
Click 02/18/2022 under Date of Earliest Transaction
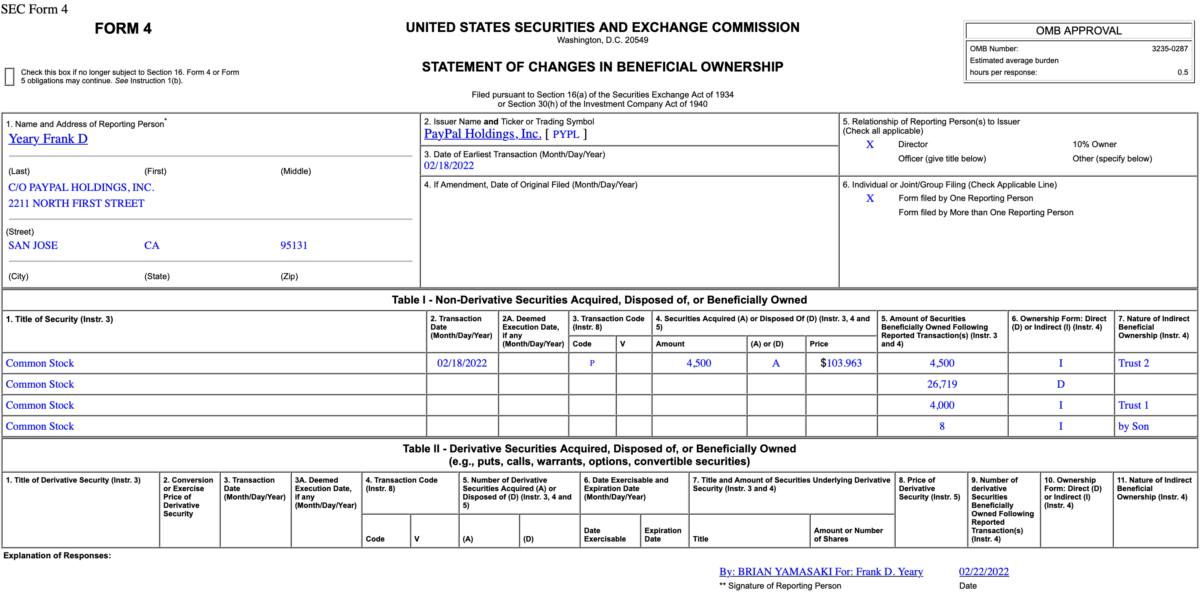[x=450, y=166]
